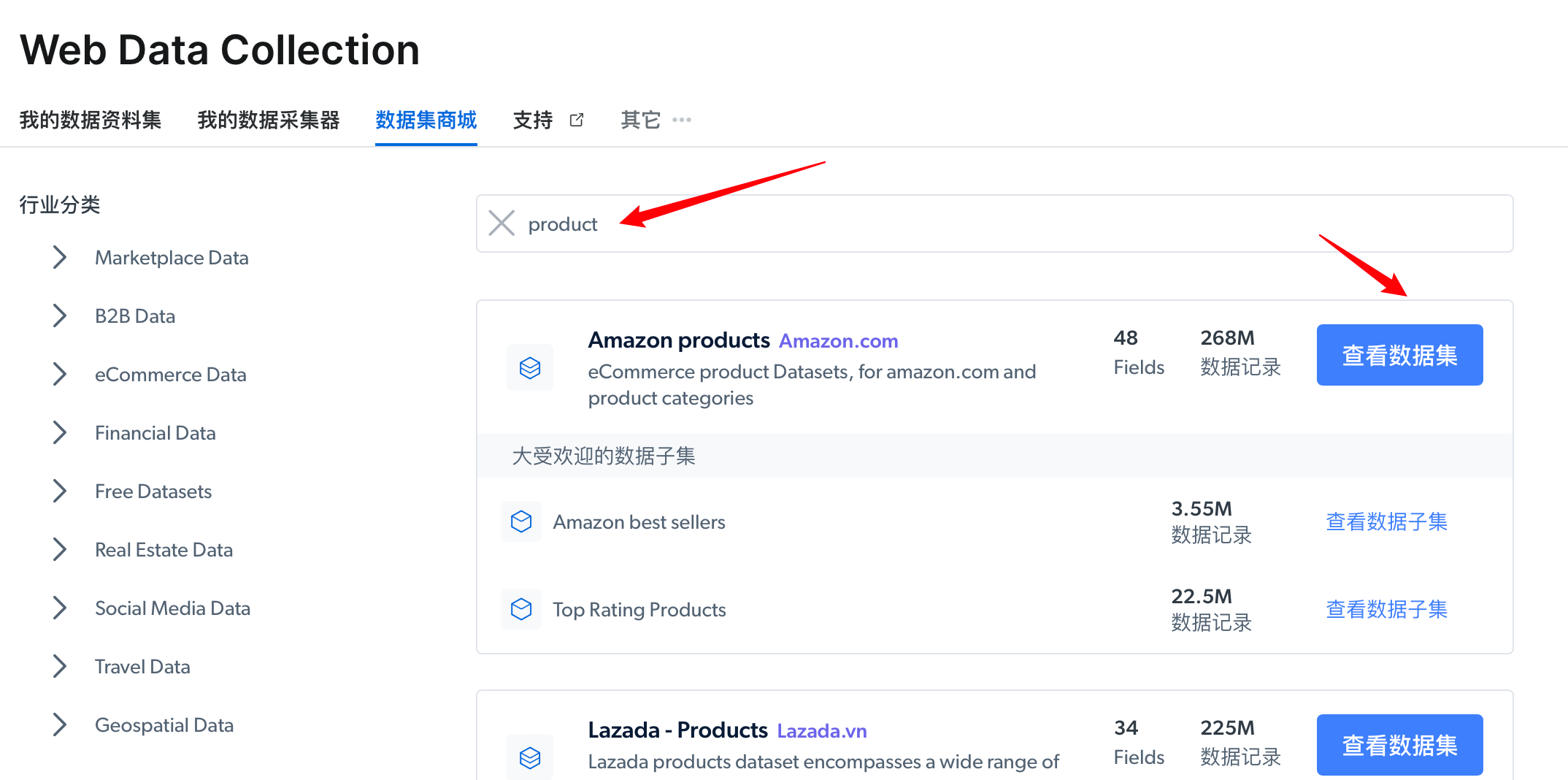Viewport: 1568px width, 780px height.
Task: Select the Geospatial Data category label
Action: coord(164,725)
